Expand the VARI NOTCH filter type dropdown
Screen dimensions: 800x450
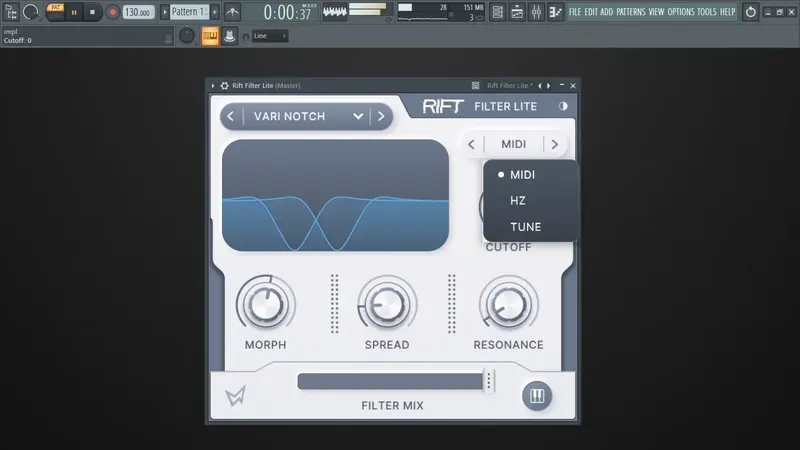click(x=358, y=116)
